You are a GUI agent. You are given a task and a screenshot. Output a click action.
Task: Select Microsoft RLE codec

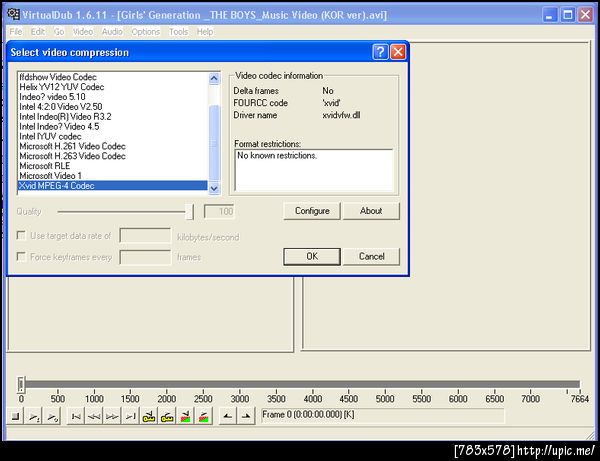tap(113, 166)
